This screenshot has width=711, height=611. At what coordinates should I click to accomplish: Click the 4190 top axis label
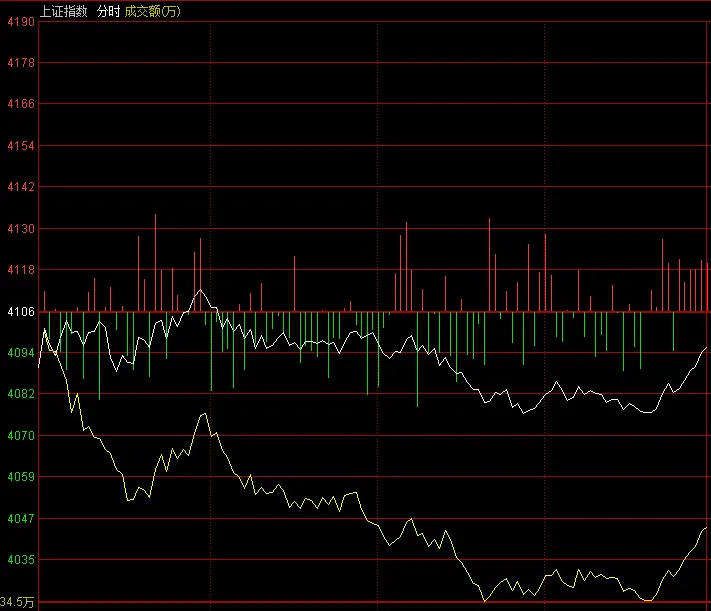21,22
